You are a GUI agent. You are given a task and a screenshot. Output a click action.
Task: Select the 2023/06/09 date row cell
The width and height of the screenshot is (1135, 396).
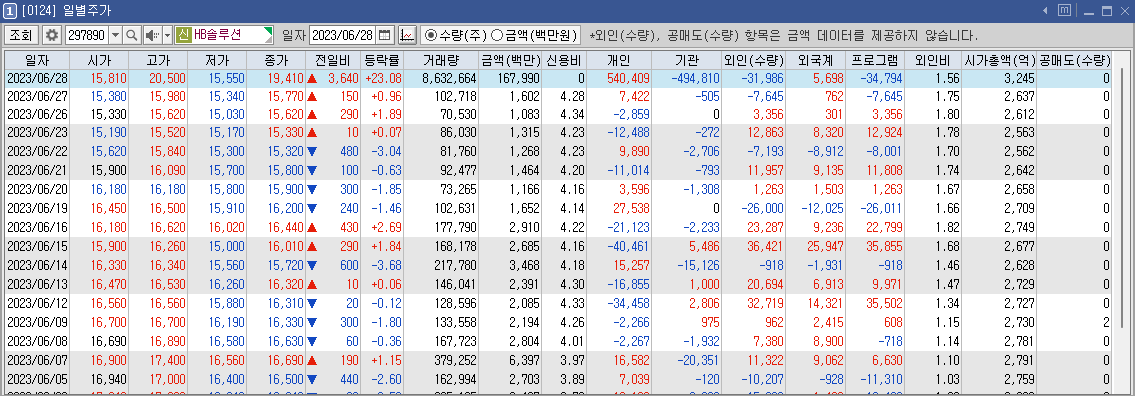(x=36, y=322)
